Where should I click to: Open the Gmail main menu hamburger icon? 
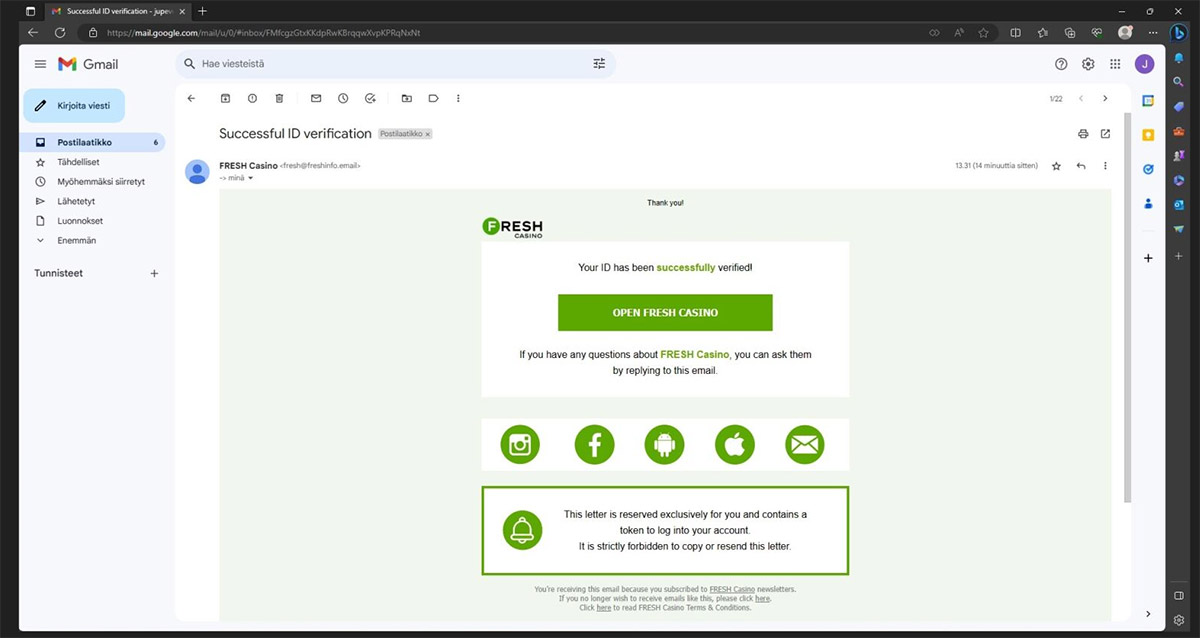coord(40,64)
